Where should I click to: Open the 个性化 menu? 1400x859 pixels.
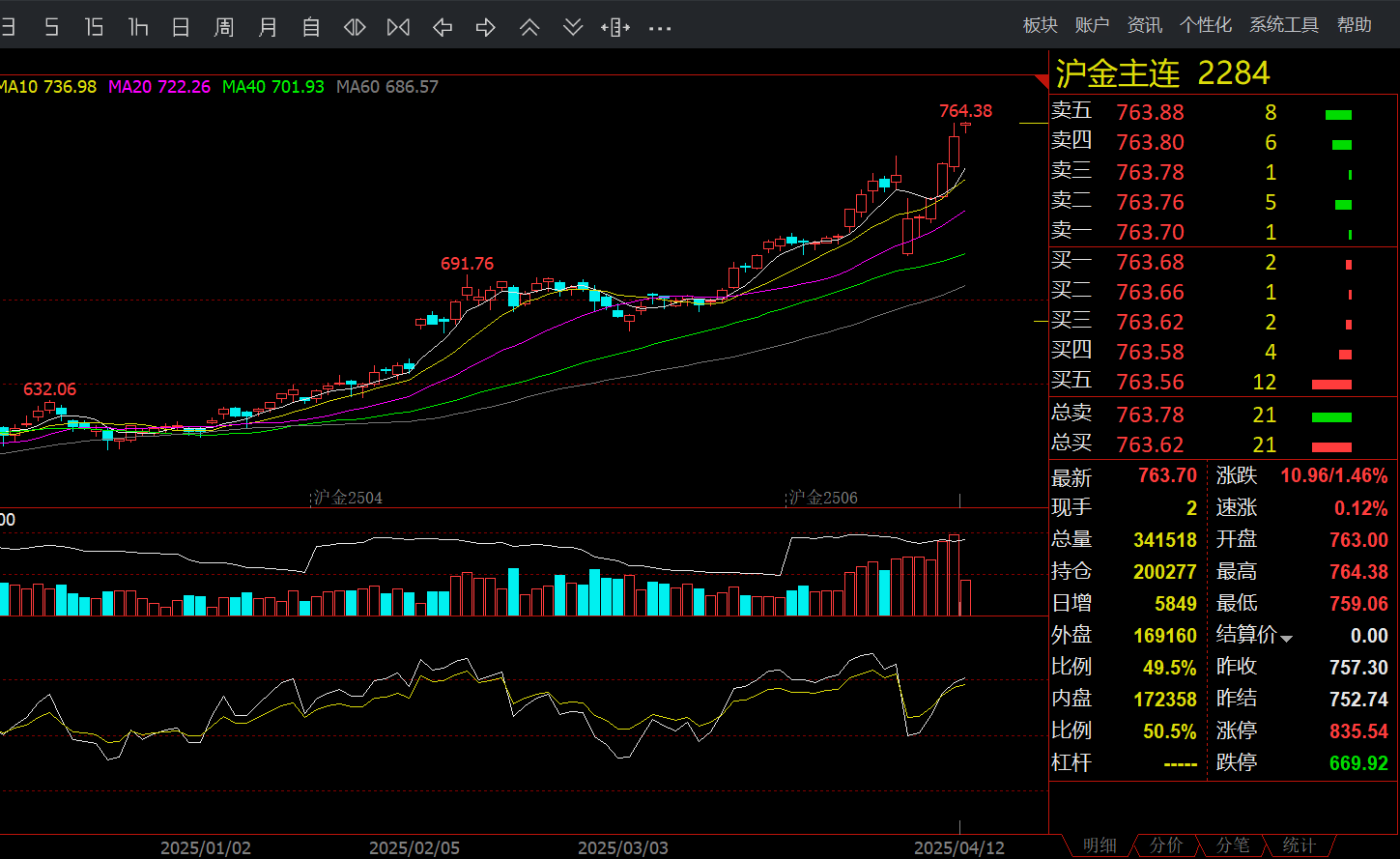pyautogui.click(x=1206, y=25)
